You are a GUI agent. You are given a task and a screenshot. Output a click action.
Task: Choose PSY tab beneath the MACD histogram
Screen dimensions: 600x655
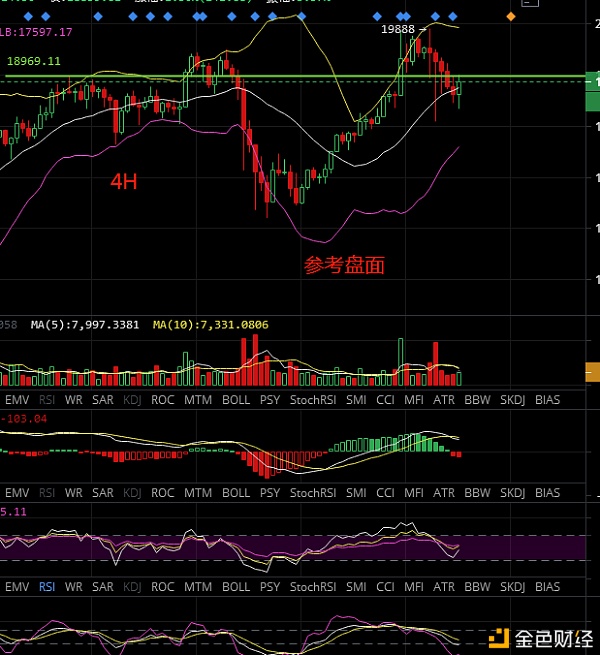click(x=270, y=493)
